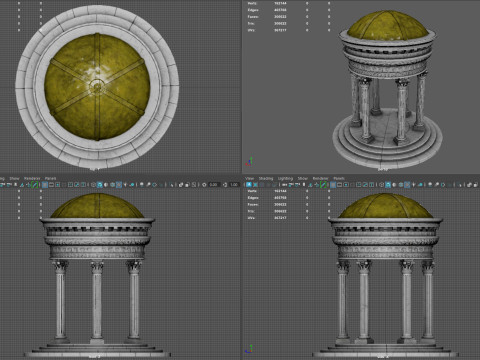Click Safe Action icon in lower-right panel toolbar

365,184
